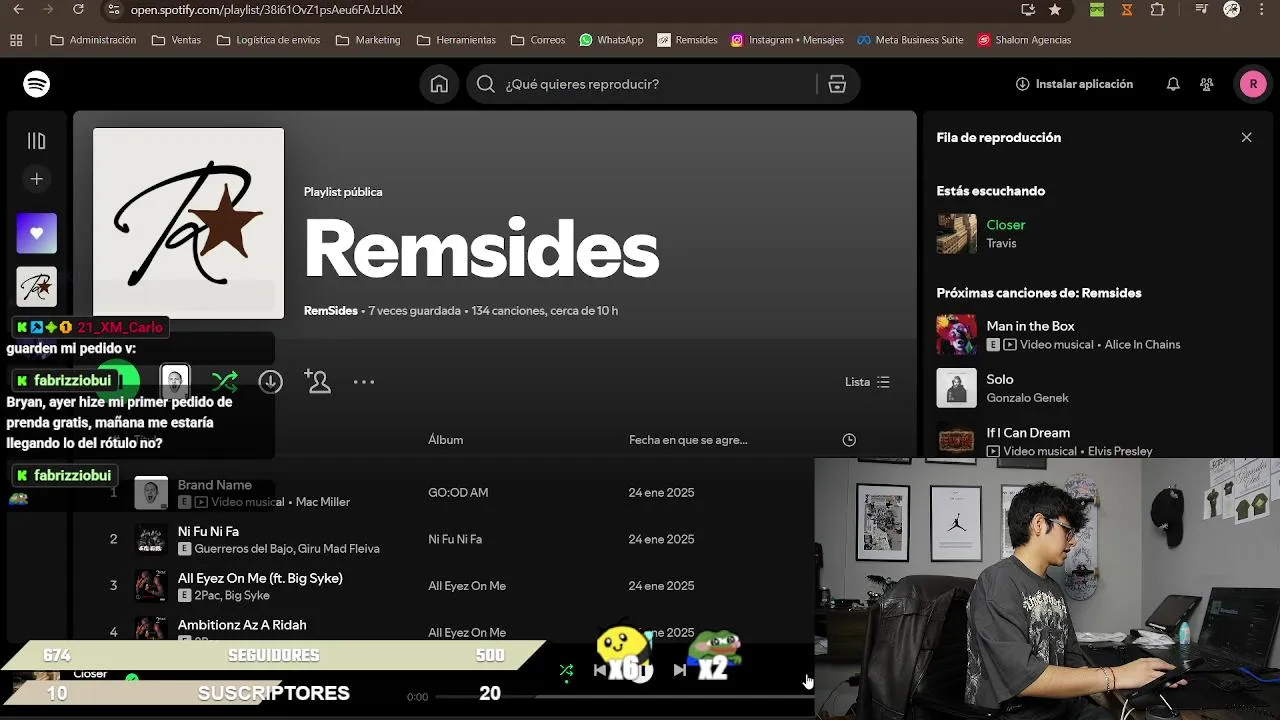Screen dimensions: 1280x720
Task: Click the Closer now-playing title in queue
Action: pos(1006,225)
